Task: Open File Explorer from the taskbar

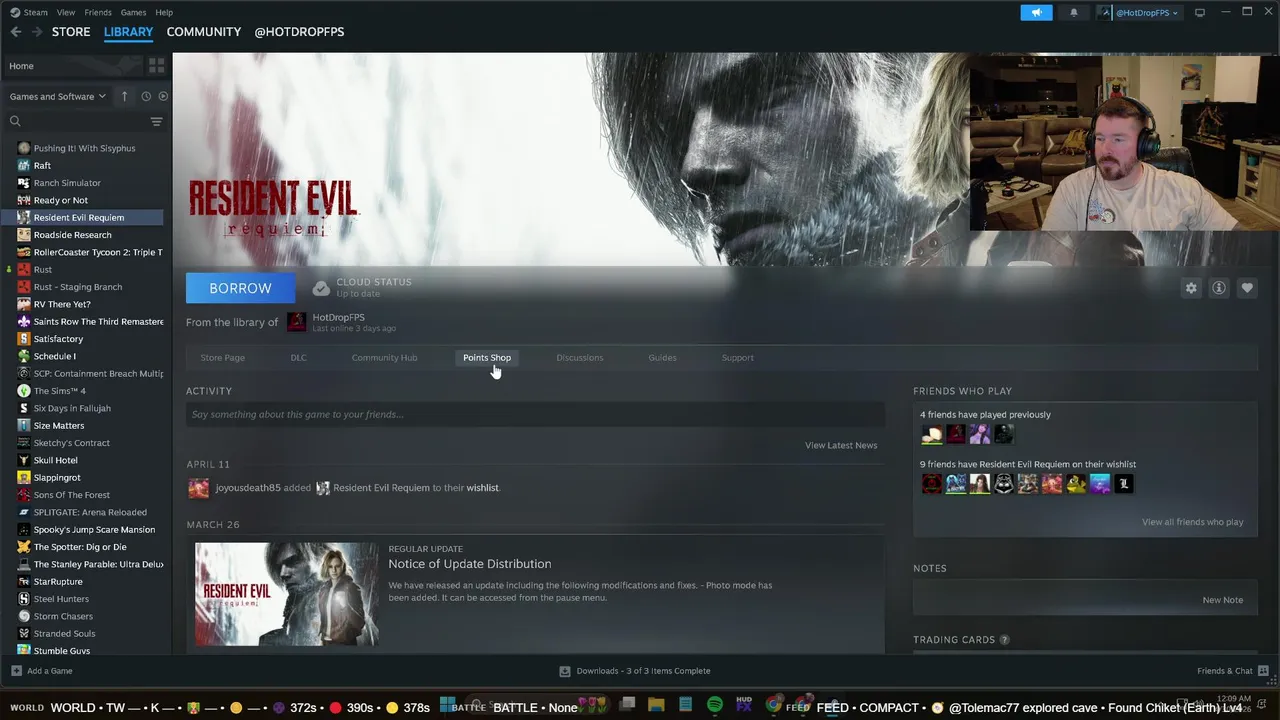Action: click(x=656, y=705)
